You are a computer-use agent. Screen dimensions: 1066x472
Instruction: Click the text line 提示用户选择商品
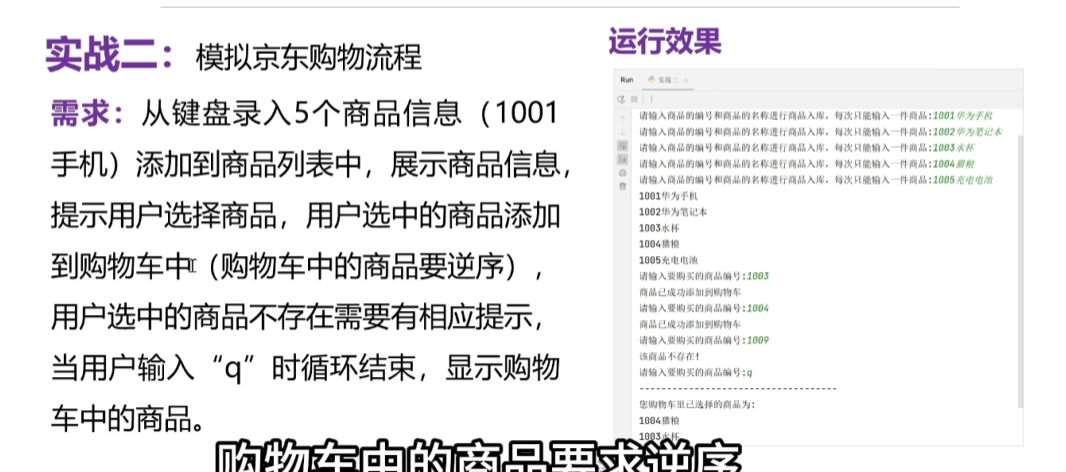164,217
